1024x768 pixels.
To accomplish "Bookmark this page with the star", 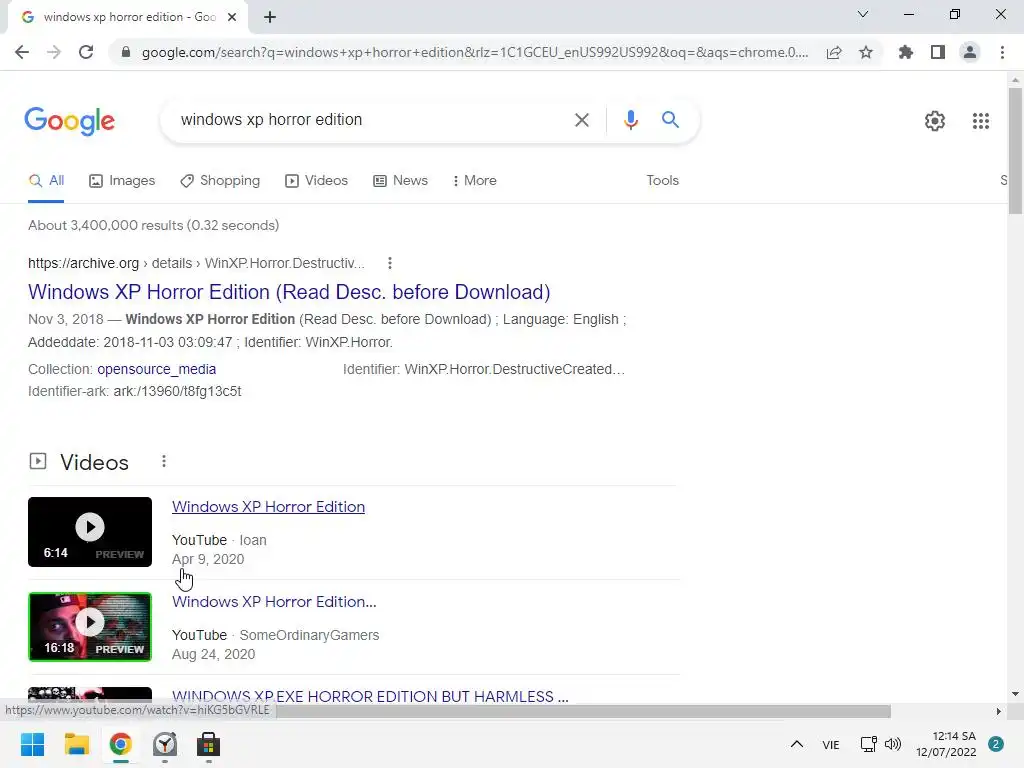I will [x=866, y=52].
